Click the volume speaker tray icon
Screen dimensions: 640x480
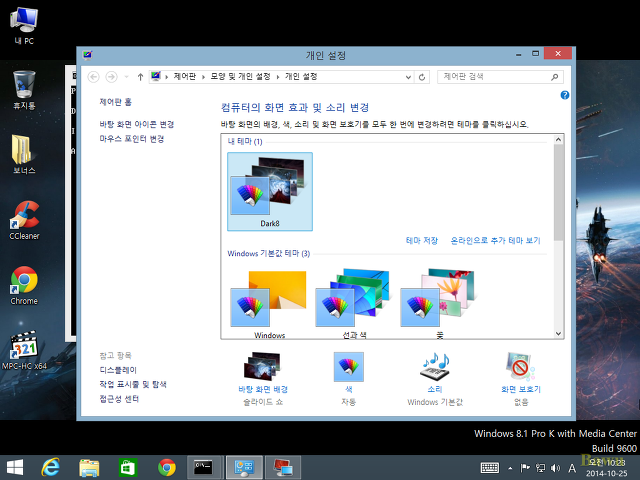coord(555,468)
